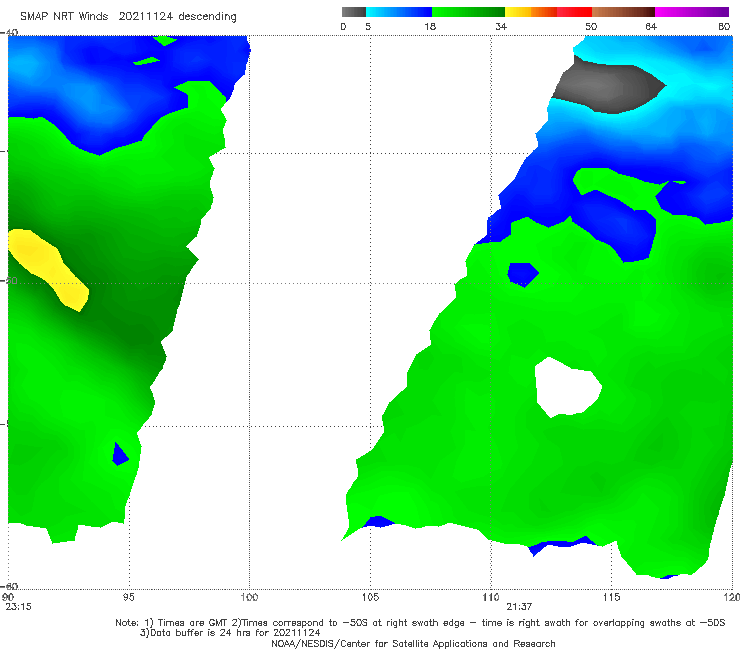Click the legend label "64"

[x=651, y=26]
